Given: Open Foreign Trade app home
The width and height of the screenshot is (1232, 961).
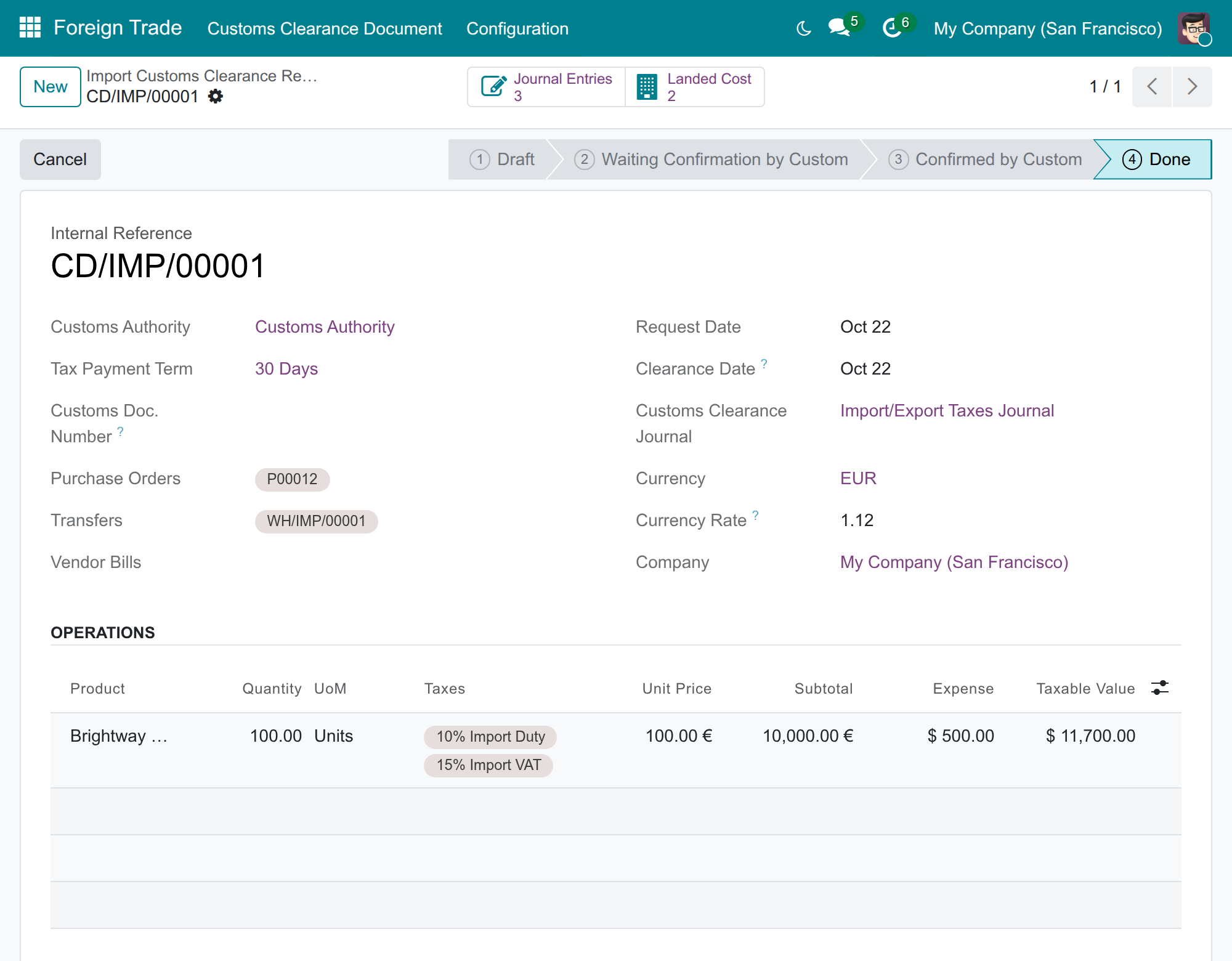Looking at the screenshot, I should [x=118, y=28].
